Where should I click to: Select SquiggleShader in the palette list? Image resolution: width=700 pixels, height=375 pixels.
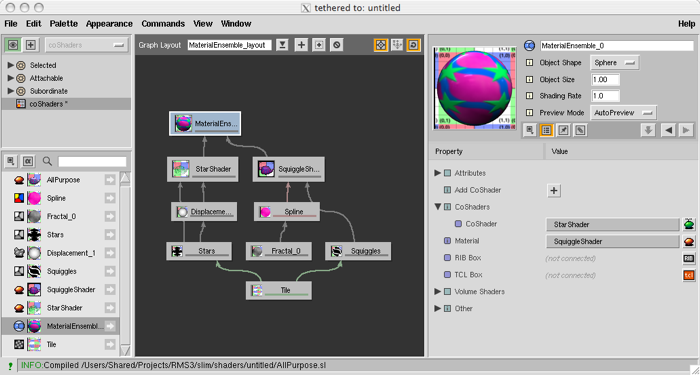click(60, 290)
